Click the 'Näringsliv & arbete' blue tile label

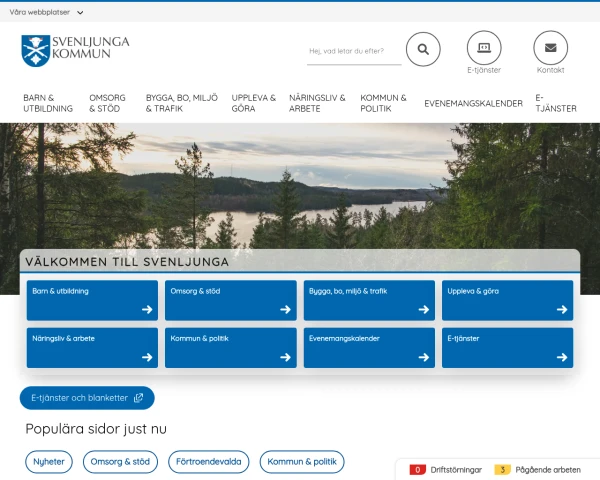click(64, 338)
